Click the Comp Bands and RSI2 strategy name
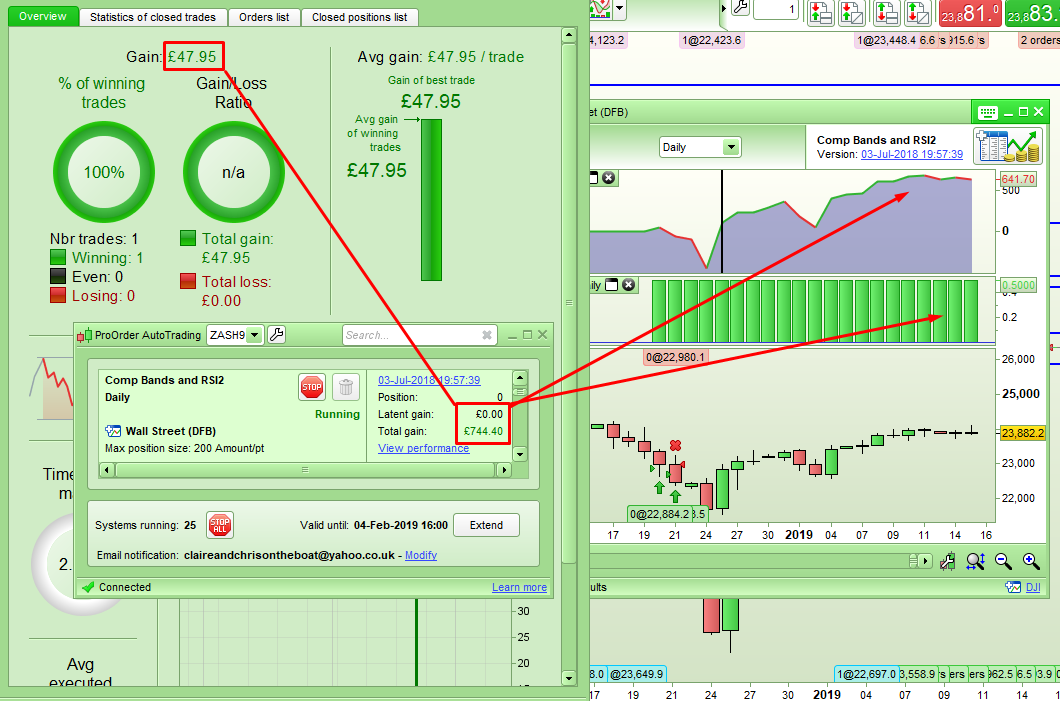This screenshot has height=701, width=1060. point(164,380)
